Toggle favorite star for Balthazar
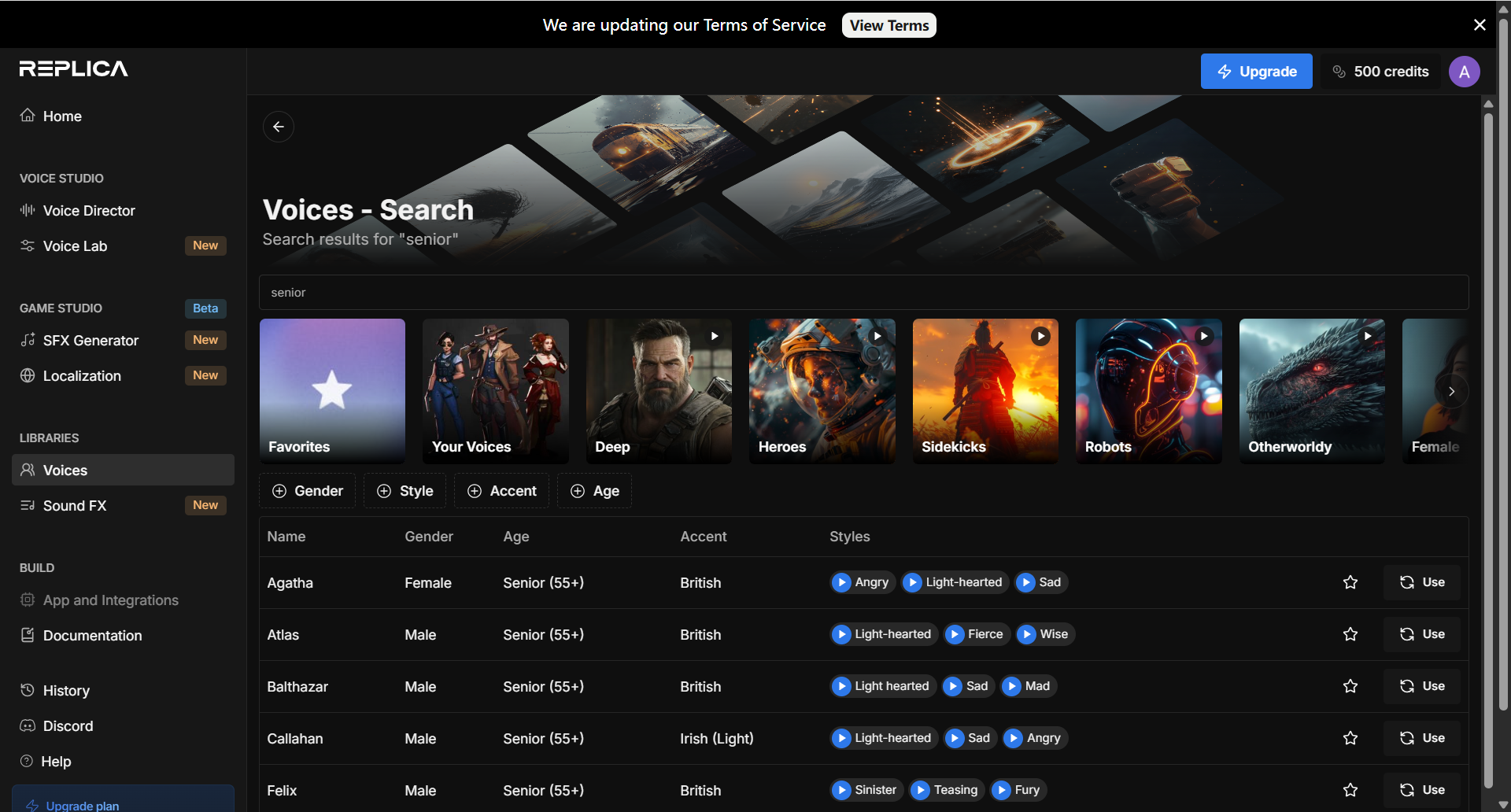 (1350, 686)
